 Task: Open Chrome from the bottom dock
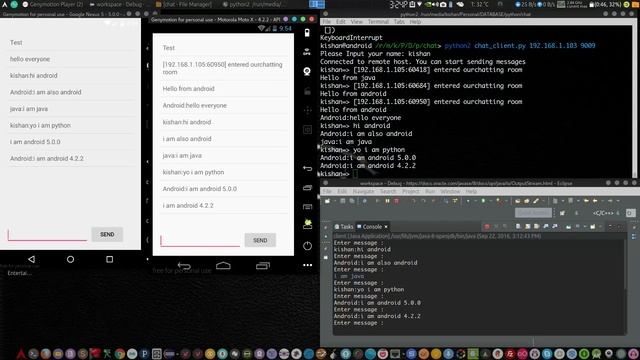[120, 353]
